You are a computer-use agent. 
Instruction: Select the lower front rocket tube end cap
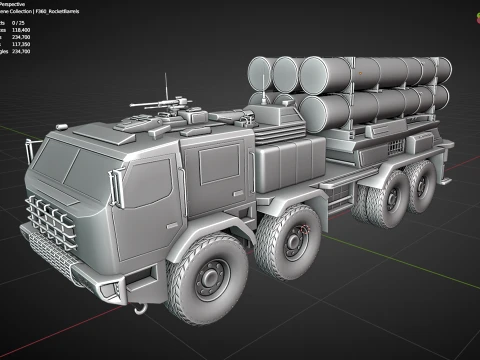(313, 113)
